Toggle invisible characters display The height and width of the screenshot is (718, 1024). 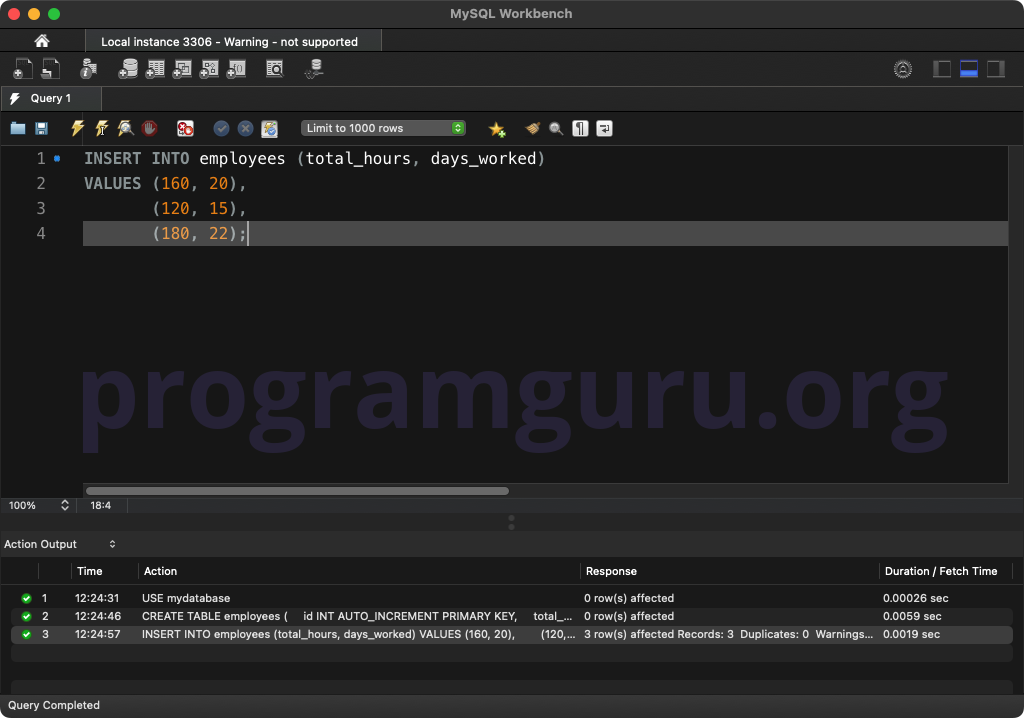[580, 128]
